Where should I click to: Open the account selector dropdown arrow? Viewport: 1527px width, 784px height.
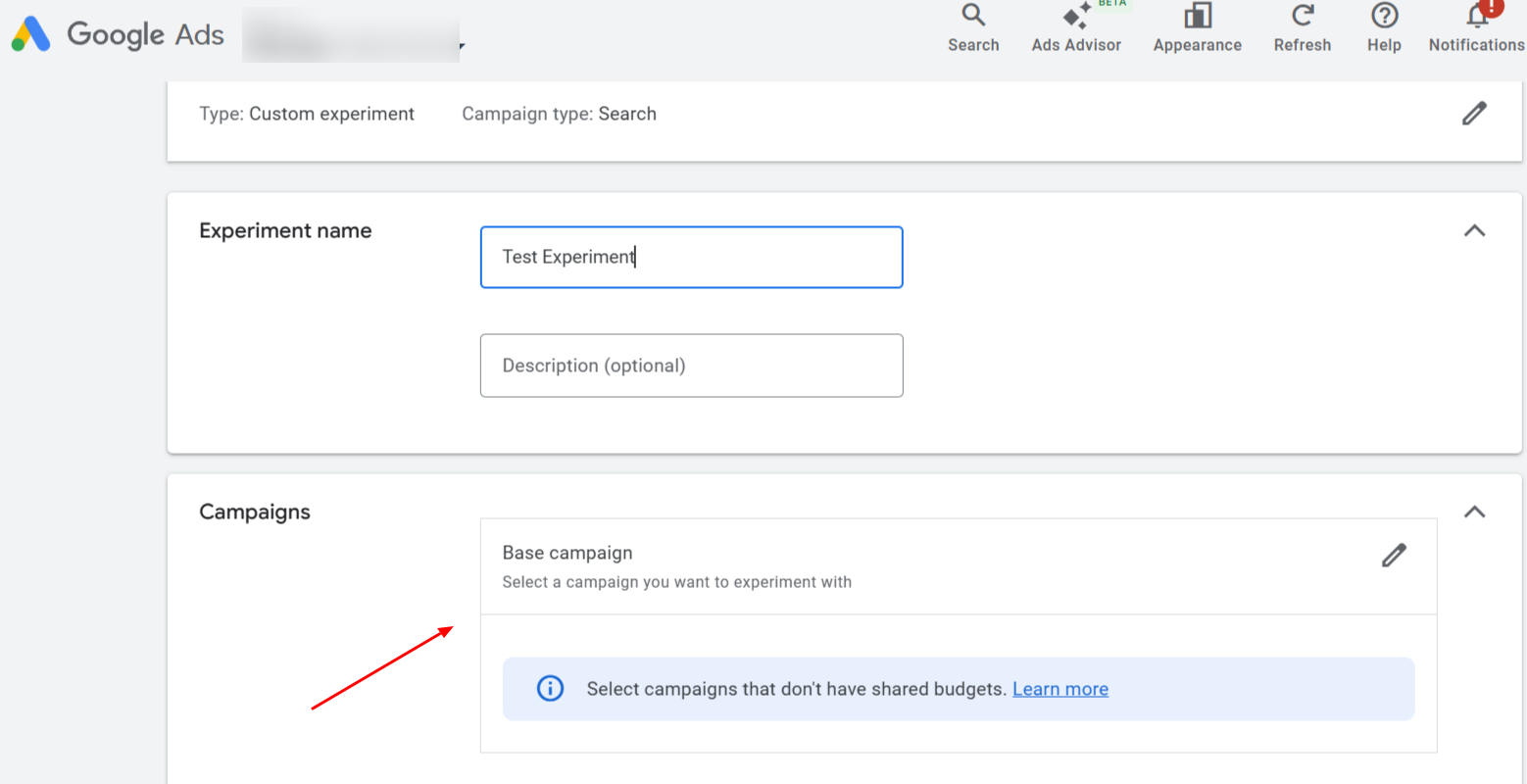pyautogui.click(x=462, y=46)
